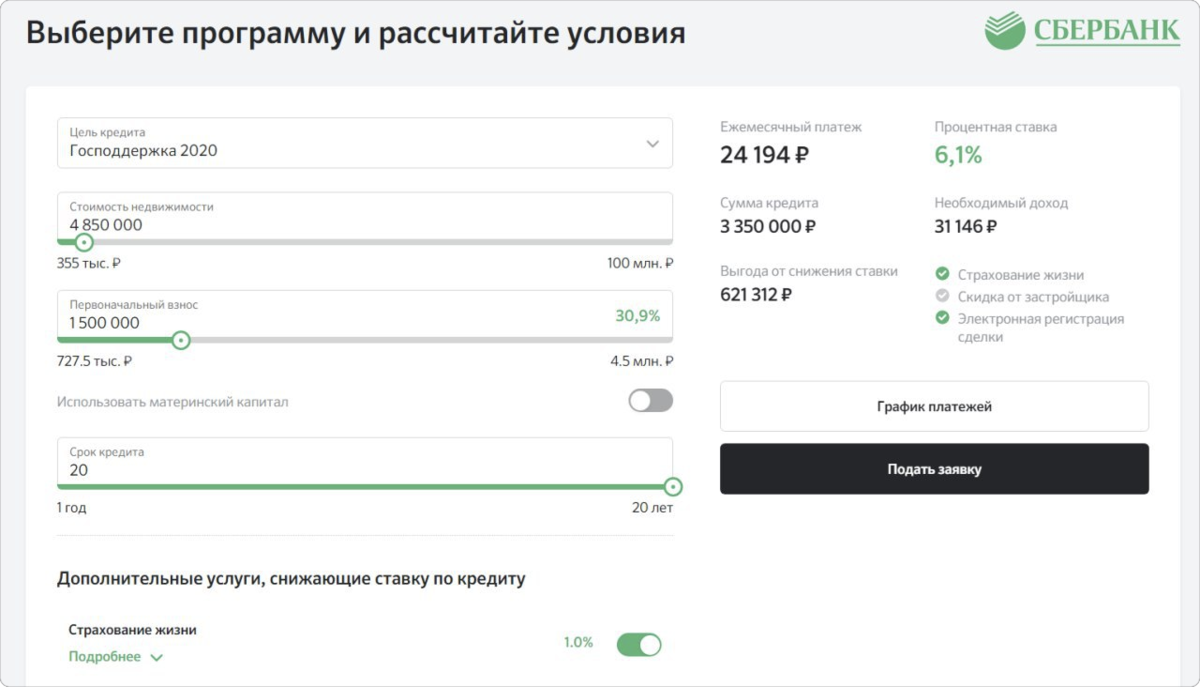Open the Цель кредита dropdown
The height and width of the screenshot is (687, 1200).
pos(365,143)
